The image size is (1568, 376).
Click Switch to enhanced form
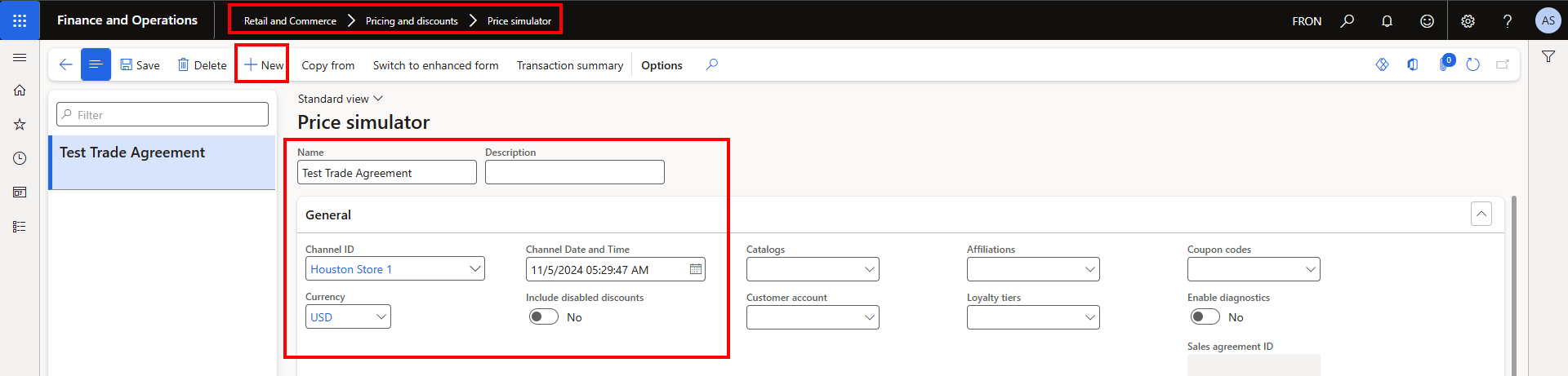tap(435, 65)
